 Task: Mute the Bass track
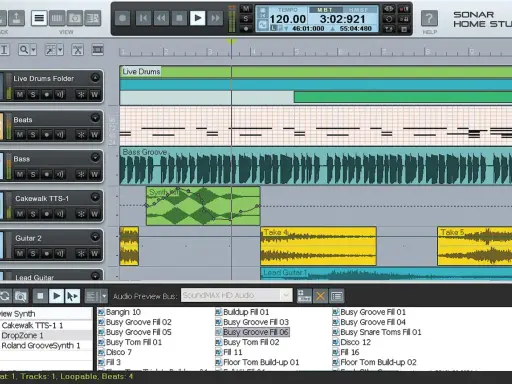click(20, 174)
